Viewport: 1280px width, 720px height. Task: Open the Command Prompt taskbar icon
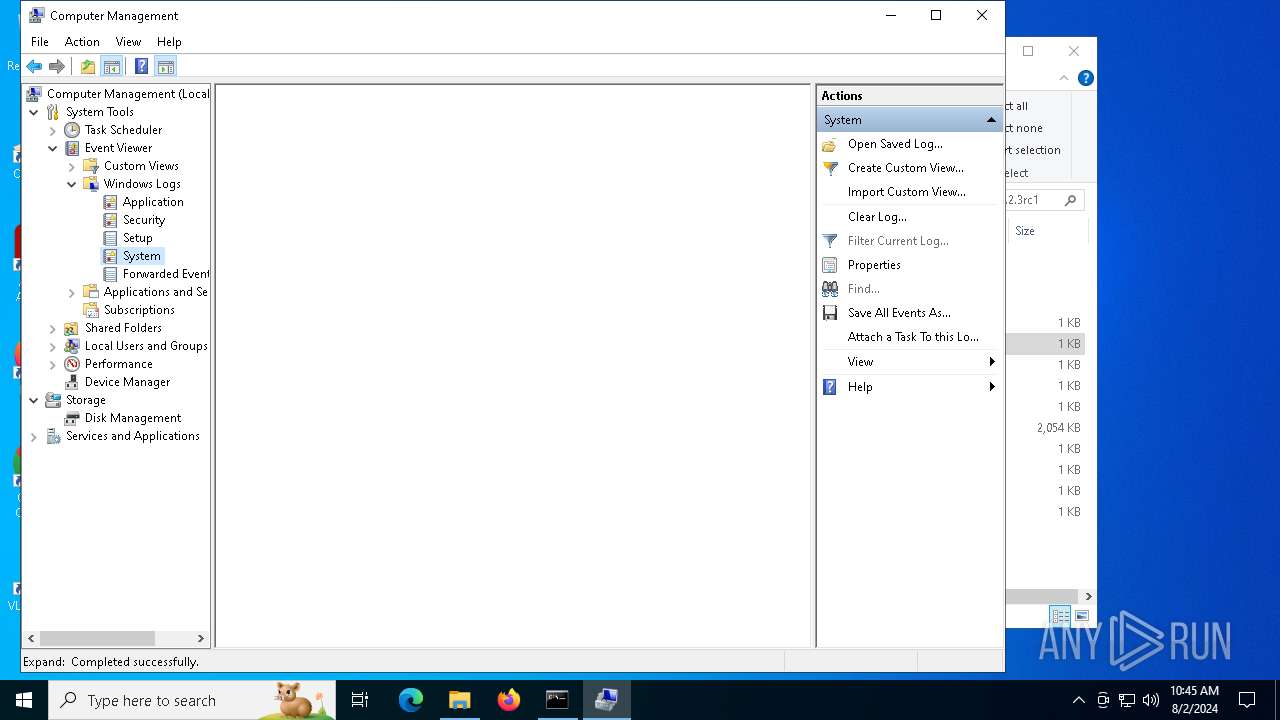point(557,700)
